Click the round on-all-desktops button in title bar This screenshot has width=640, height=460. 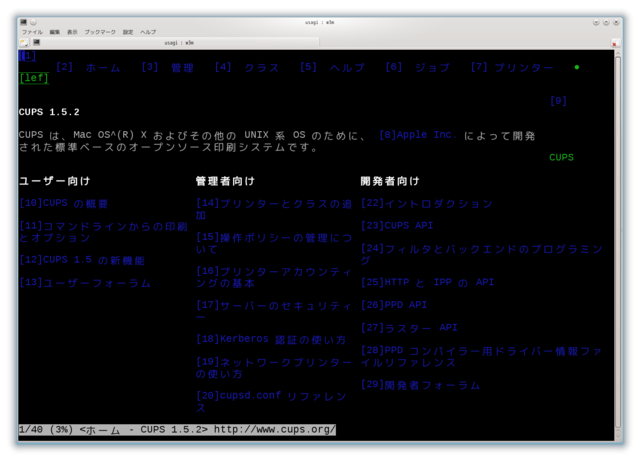tap(33, 22)
